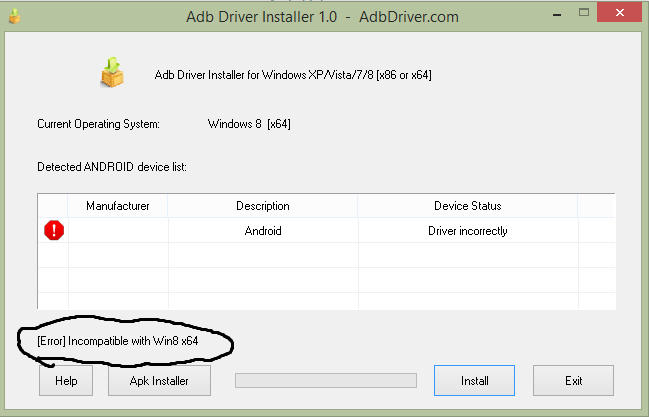This screenshot has width=649, height=417.
Task: Click the 'Detected ANDROID device list' label
Action: [112, 166]
